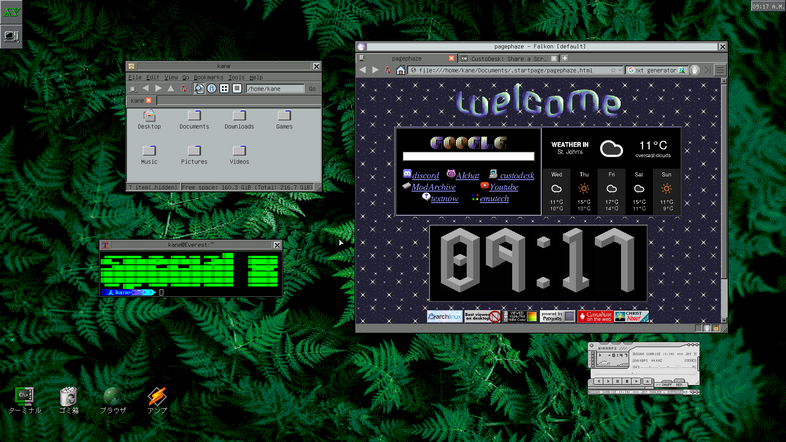Click the search folder icon in file manager toolbar
This screenshot has width=786, height=442.
tap(199, 89)
